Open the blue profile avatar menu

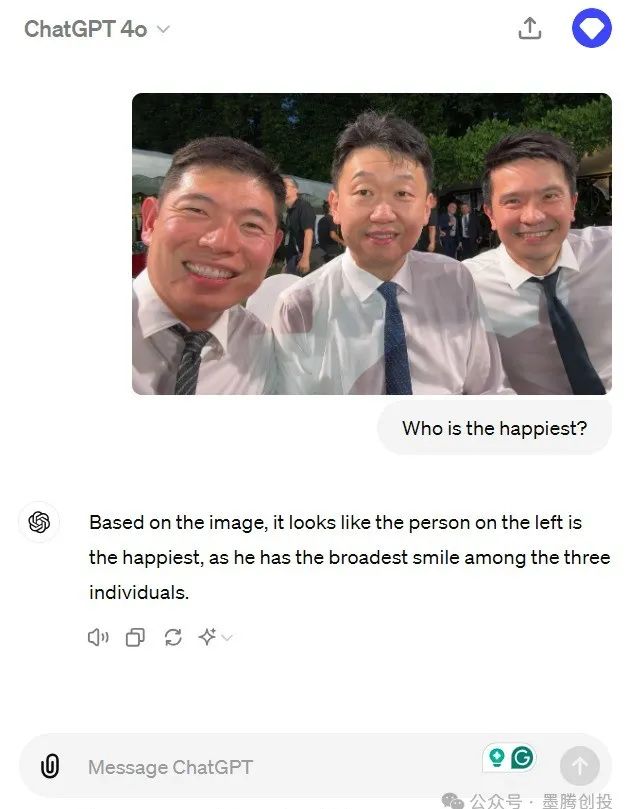click(x=592, y=28)
